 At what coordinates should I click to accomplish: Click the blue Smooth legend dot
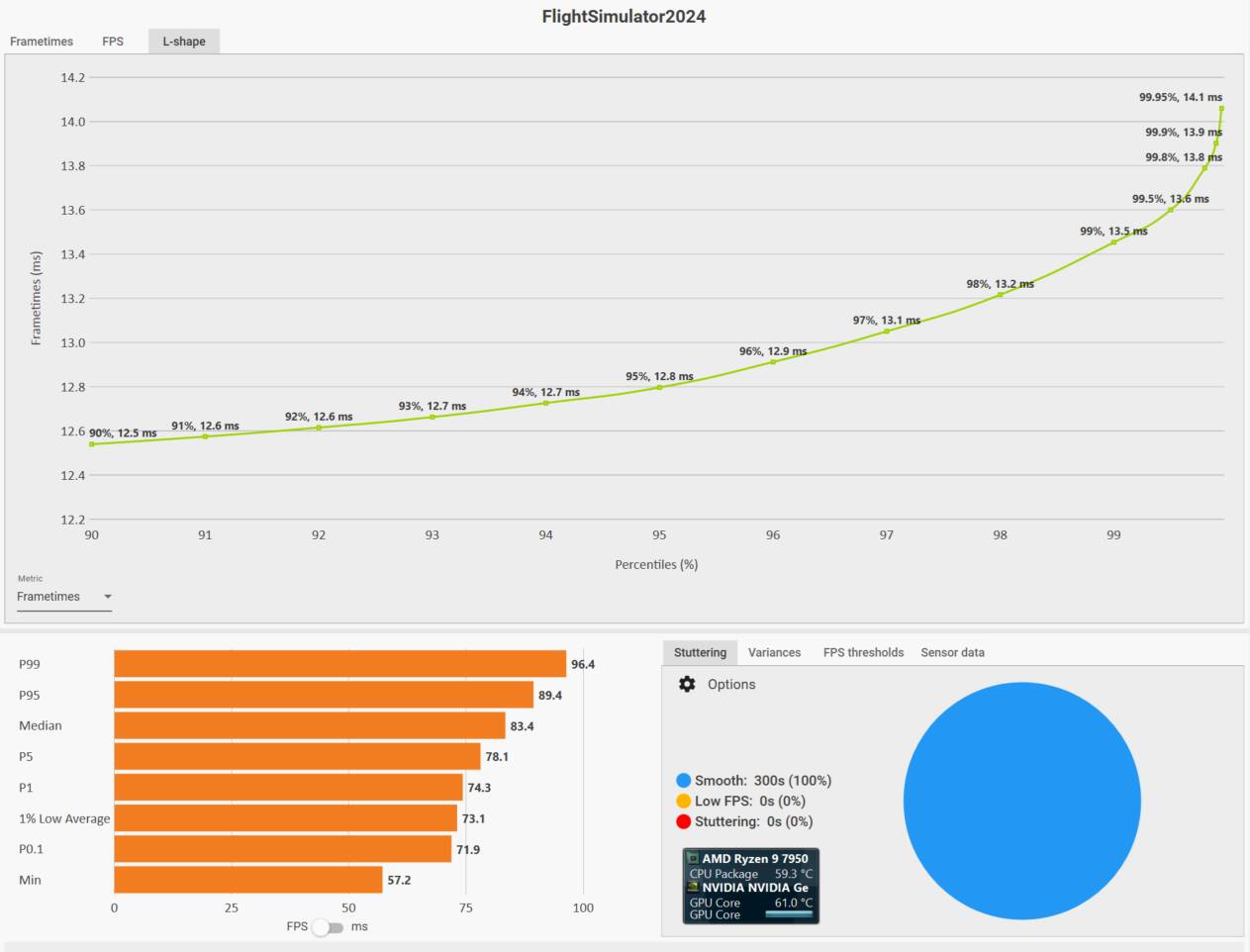pos(683,781)
